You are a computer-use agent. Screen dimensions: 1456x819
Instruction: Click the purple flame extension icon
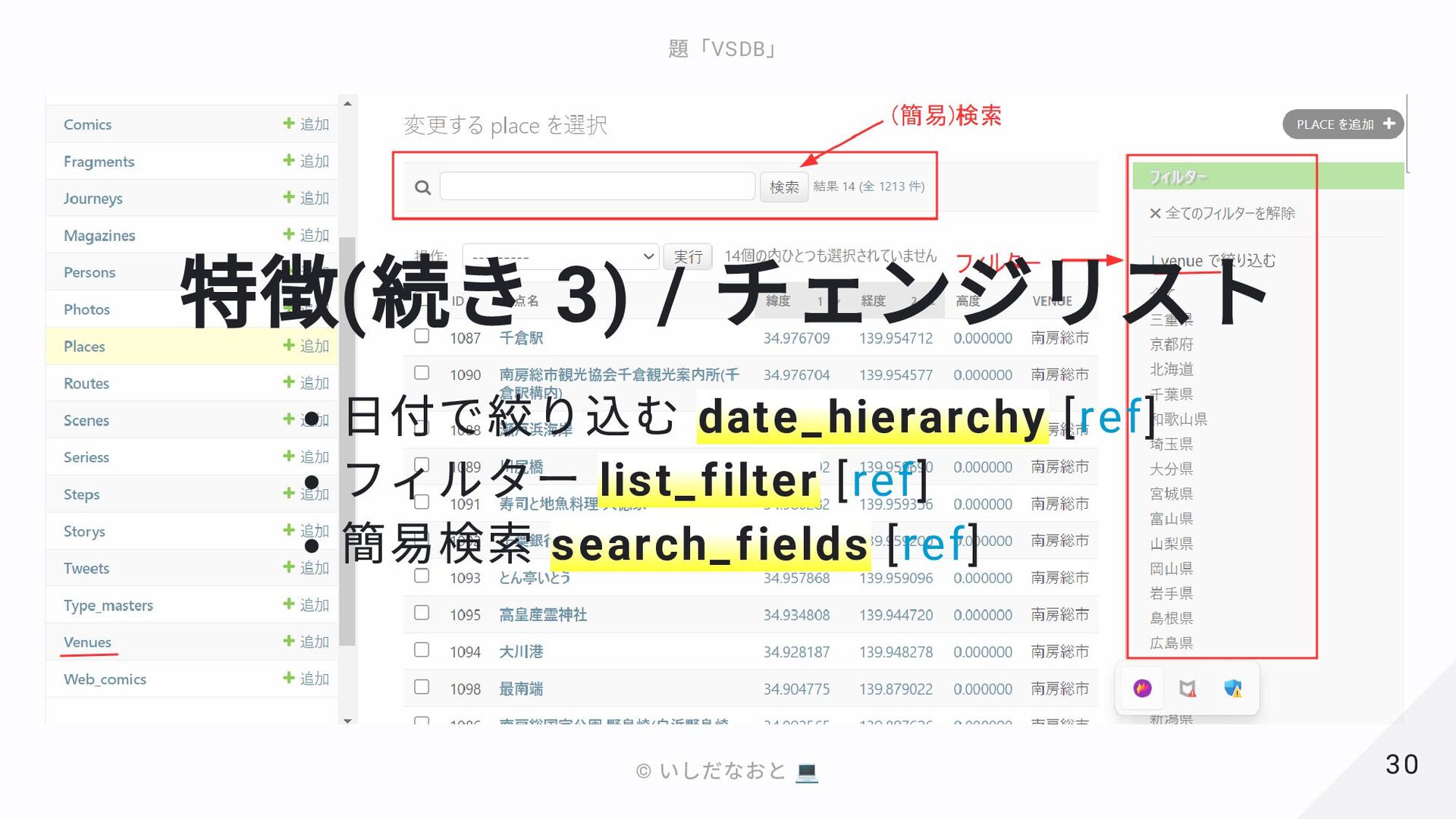[1142, 689]
